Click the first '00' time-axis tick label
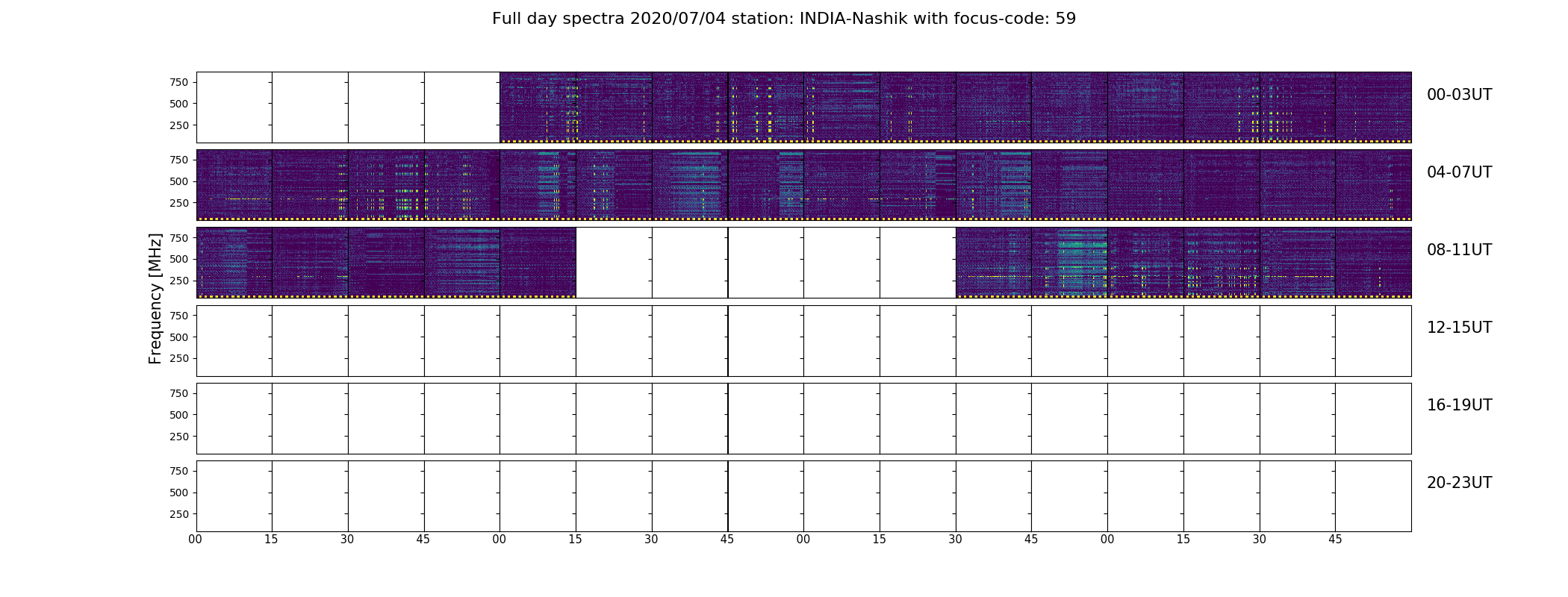The height and width of the screenshot is (597, 1568). [196, 540]
